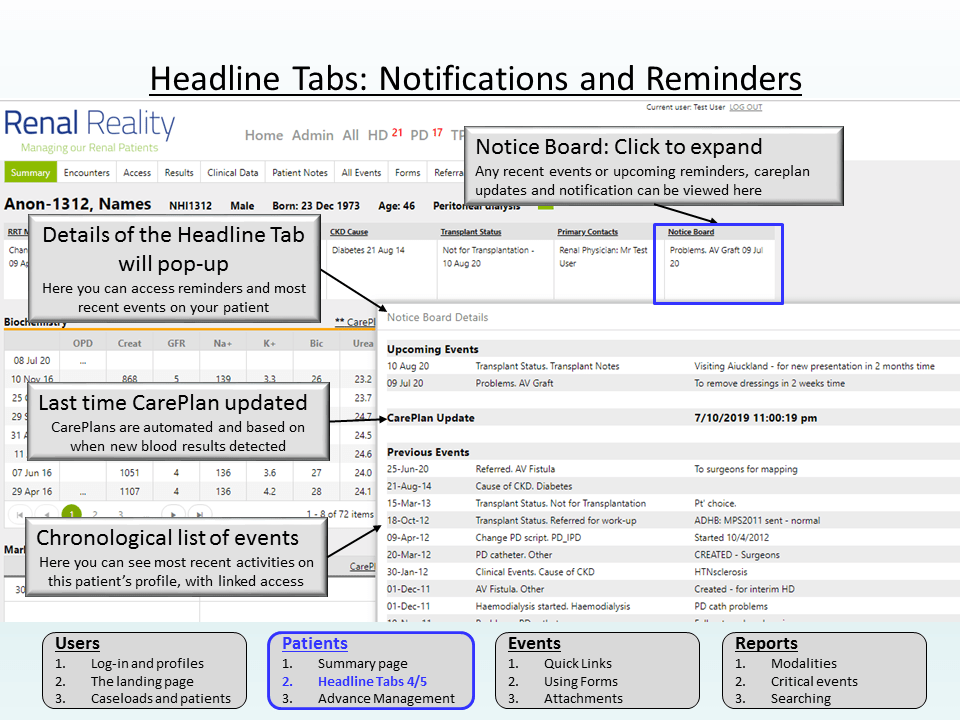Screen dimensions: 960x720
Task: Click the green status indicator beside Peritoneal dialysis
Action: point(545,206)
